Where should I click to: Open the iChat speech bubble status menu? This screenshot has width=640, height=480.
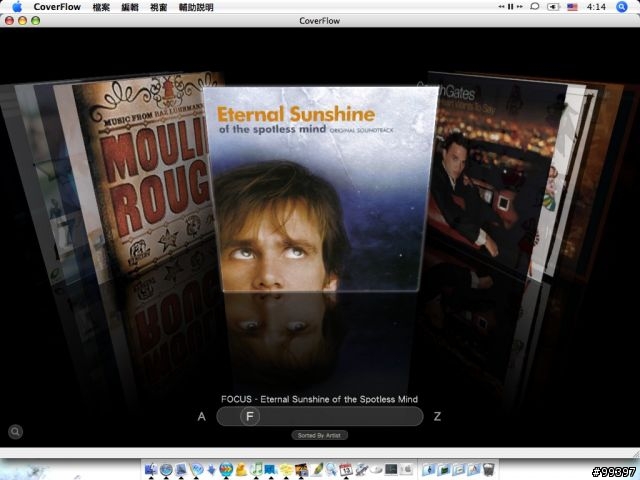pyautogui.click(x=535, y=7)
